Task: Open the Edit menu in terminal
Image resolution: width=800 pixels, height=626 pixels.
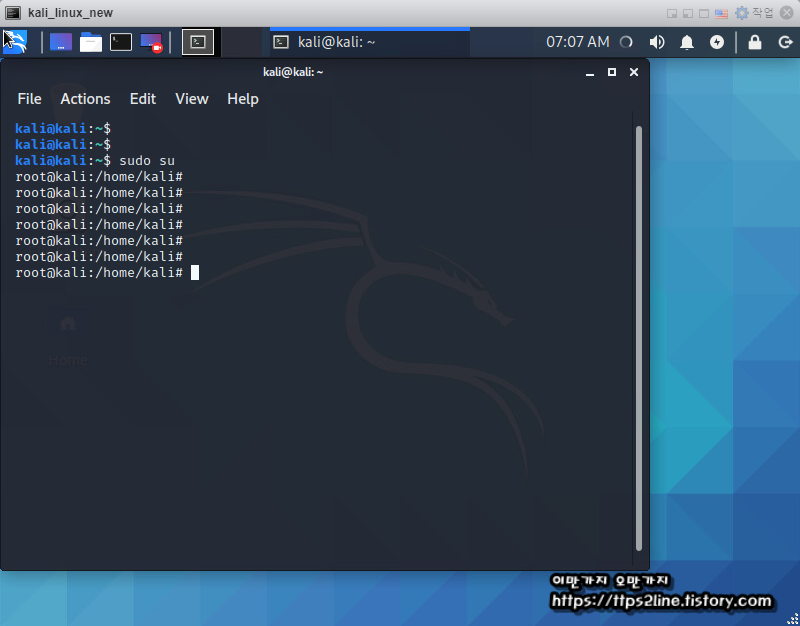Action: 143,99
